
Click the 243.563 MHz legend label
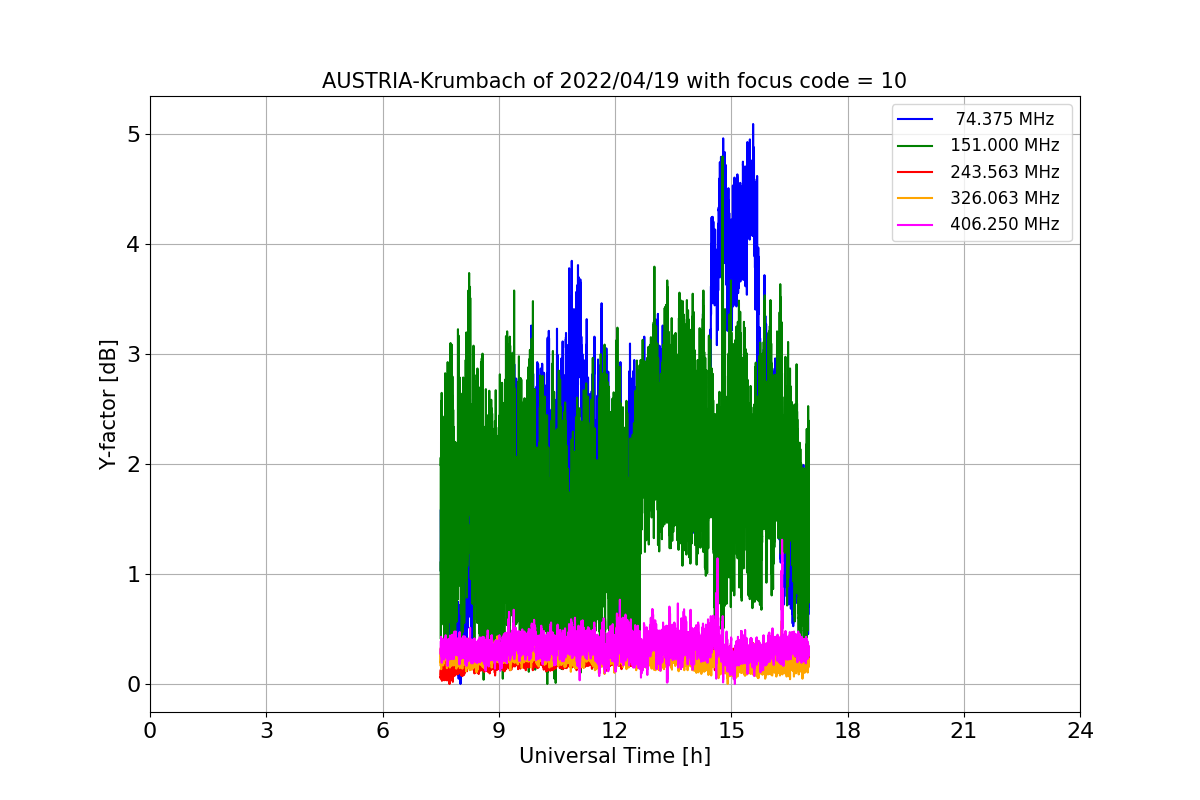coord(1004,172)
